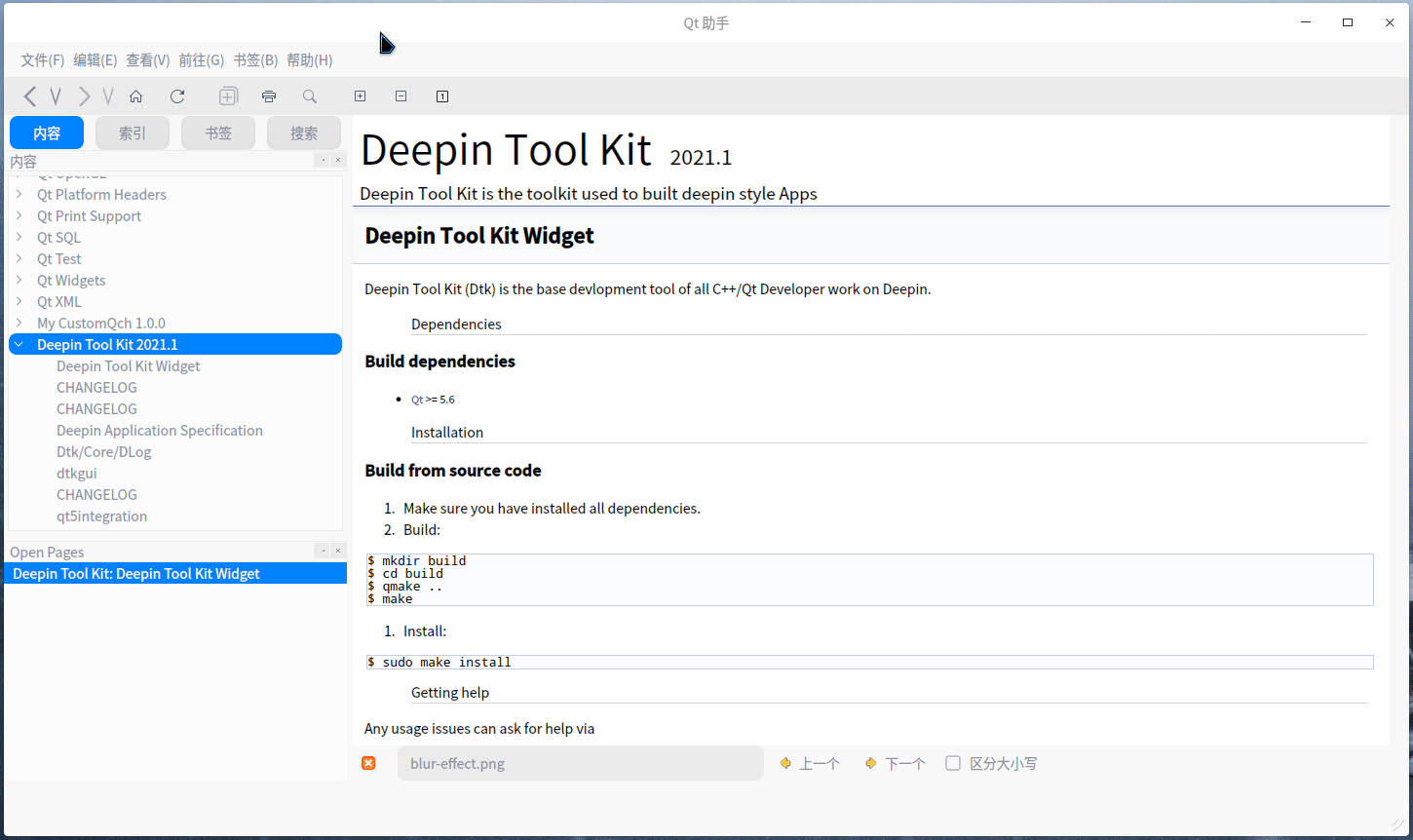This screenshot has height=840, width=1413.
Task: Click the find input showing blur-effect.png
Action: [x=581, y=763]
